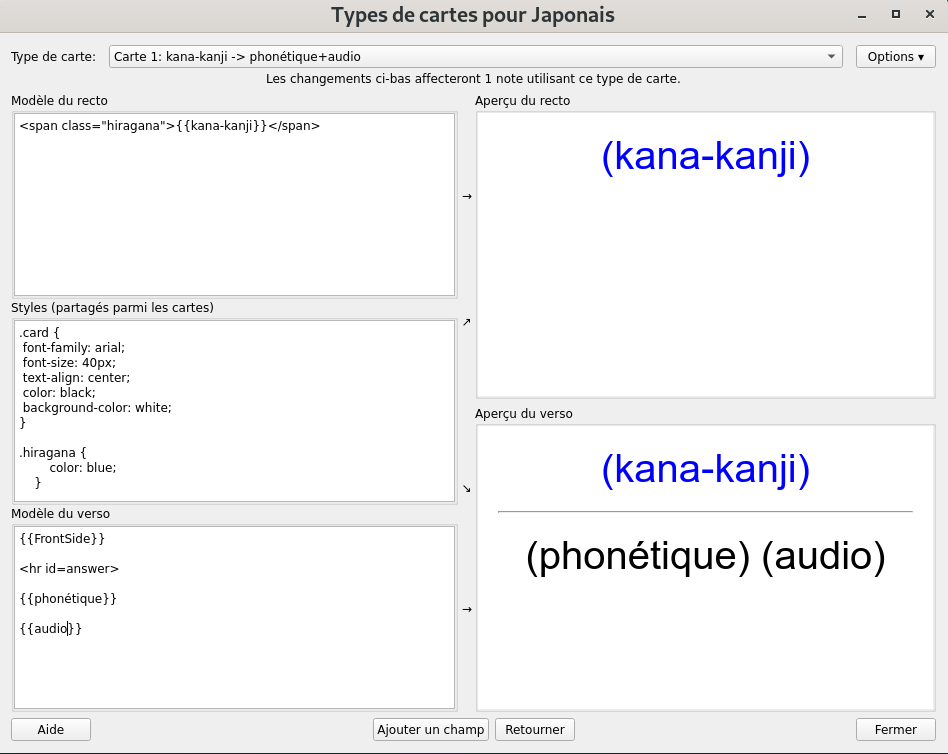The width and height of the screenshot is (948, 754).
Task: Click the Aide button
Action: (51, 730)
